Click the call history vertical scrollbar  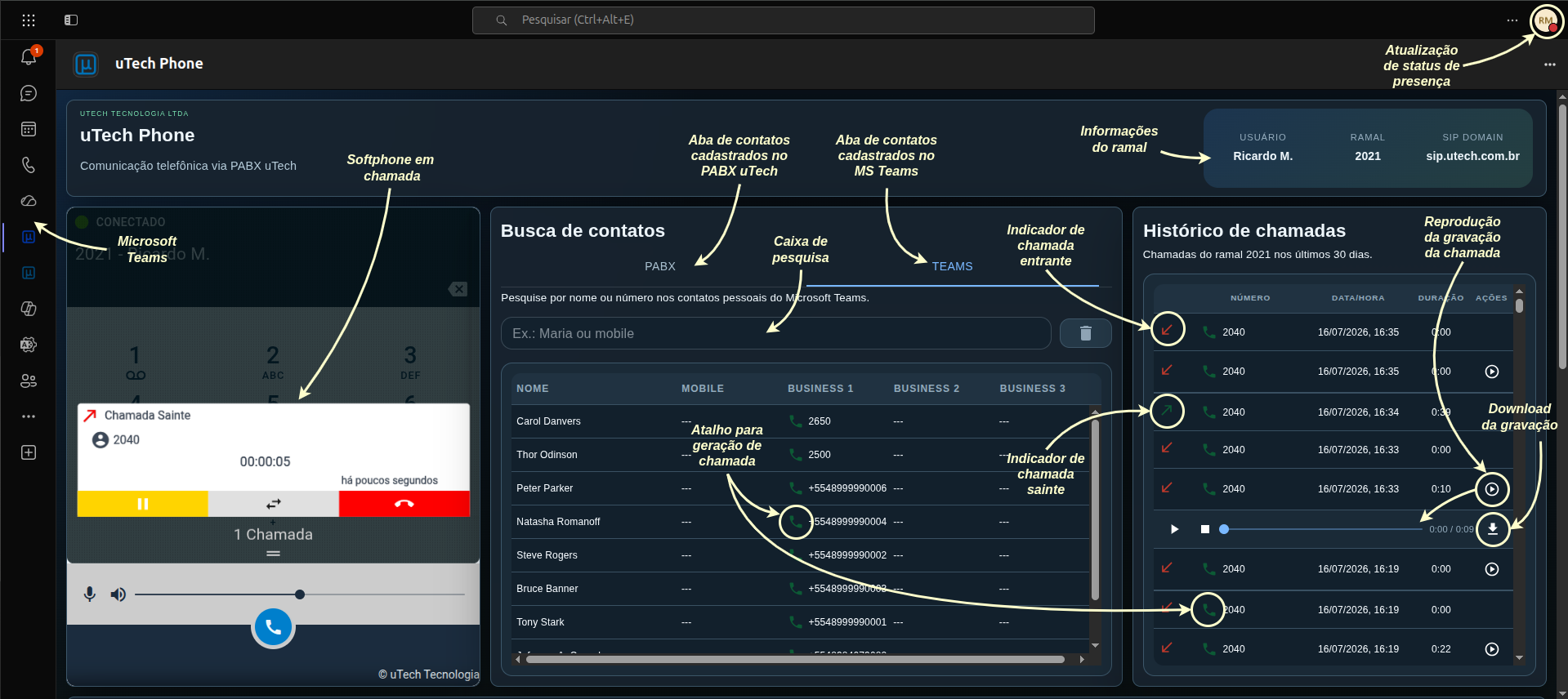[1519, 306]
